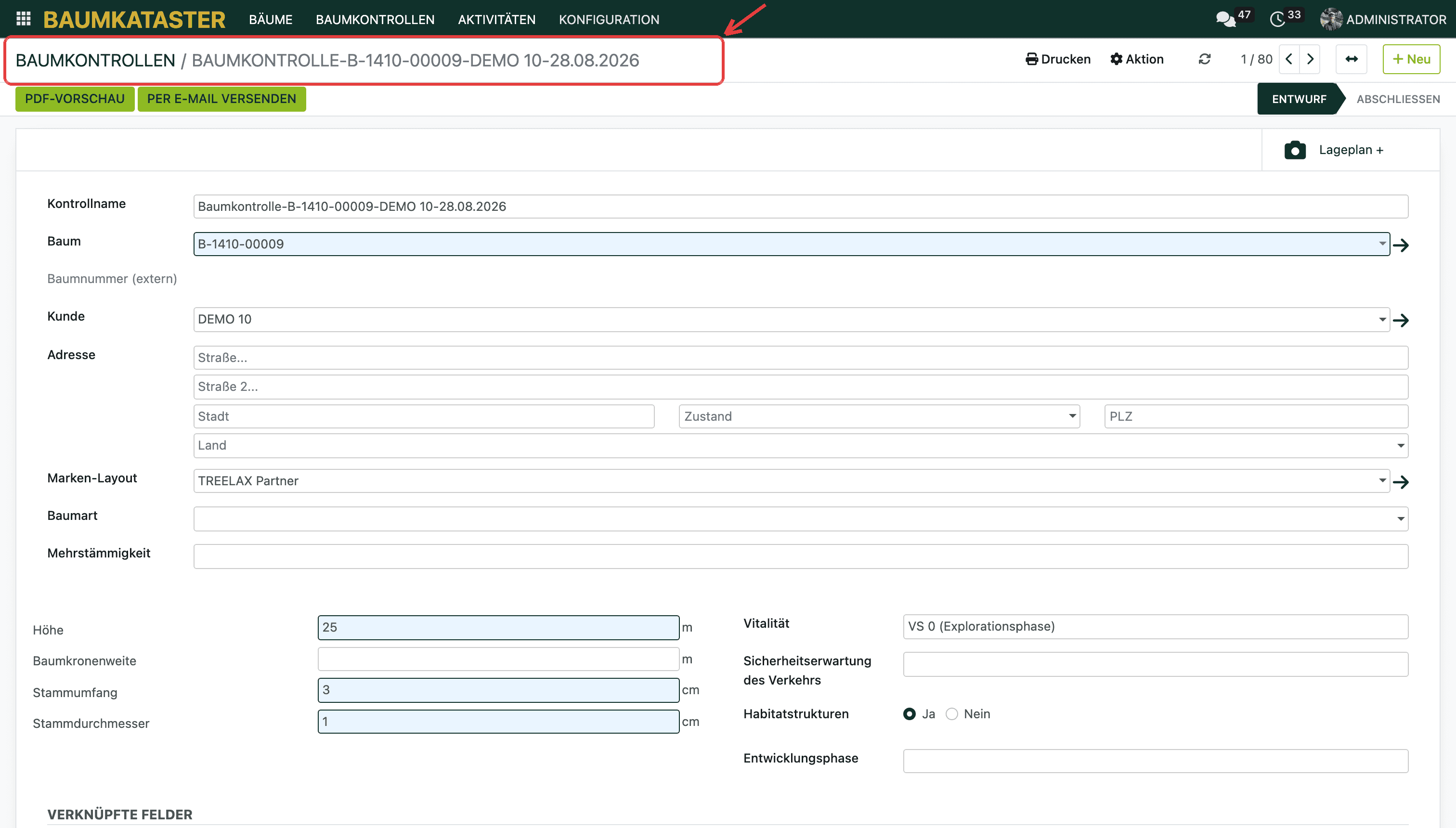This screenshot has height=828, width=1456.
Task: Open the Bäume menu
Action: 271,19
